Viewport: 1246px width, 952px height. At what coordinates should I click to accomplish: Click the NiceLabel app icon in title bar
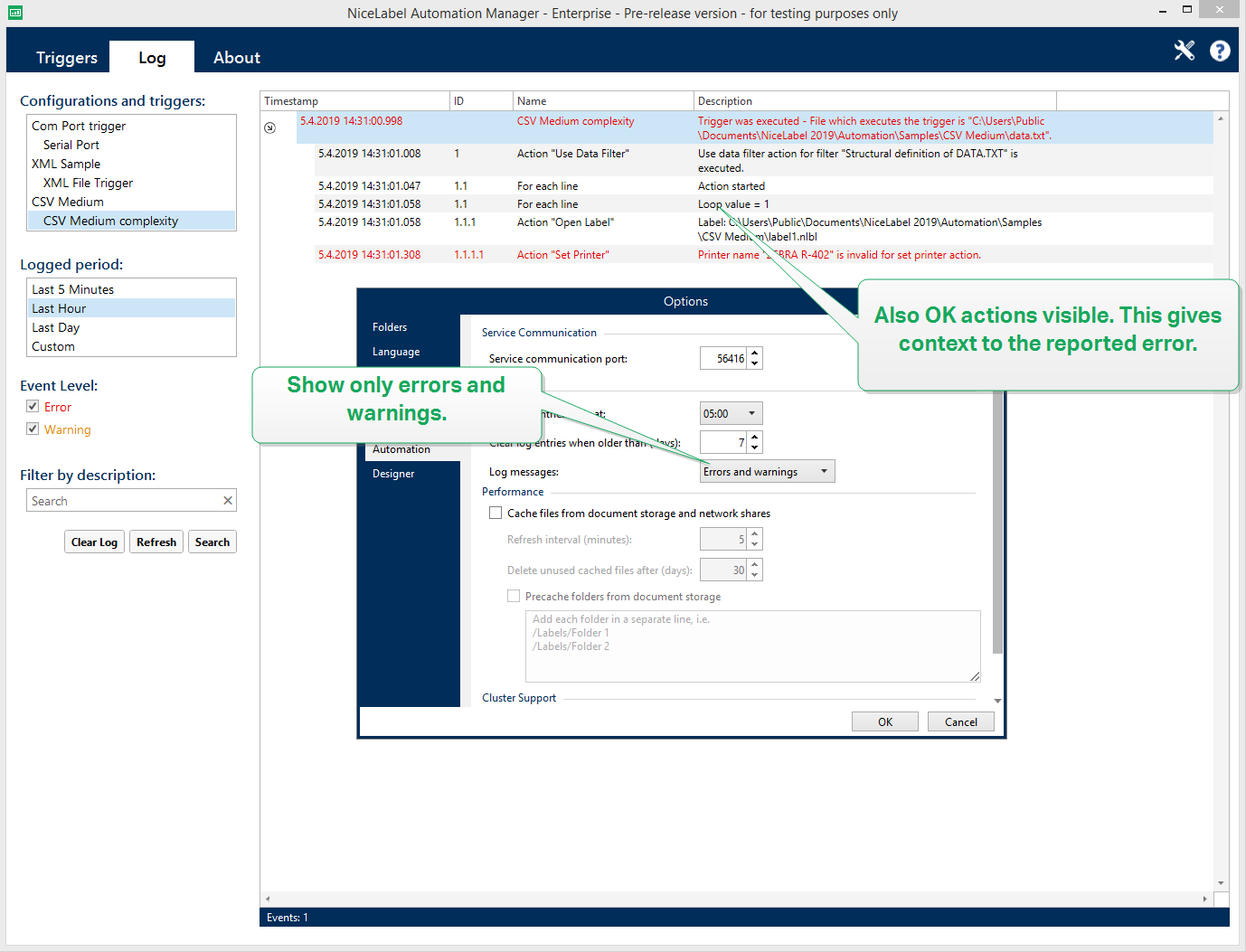coord(15,13)
